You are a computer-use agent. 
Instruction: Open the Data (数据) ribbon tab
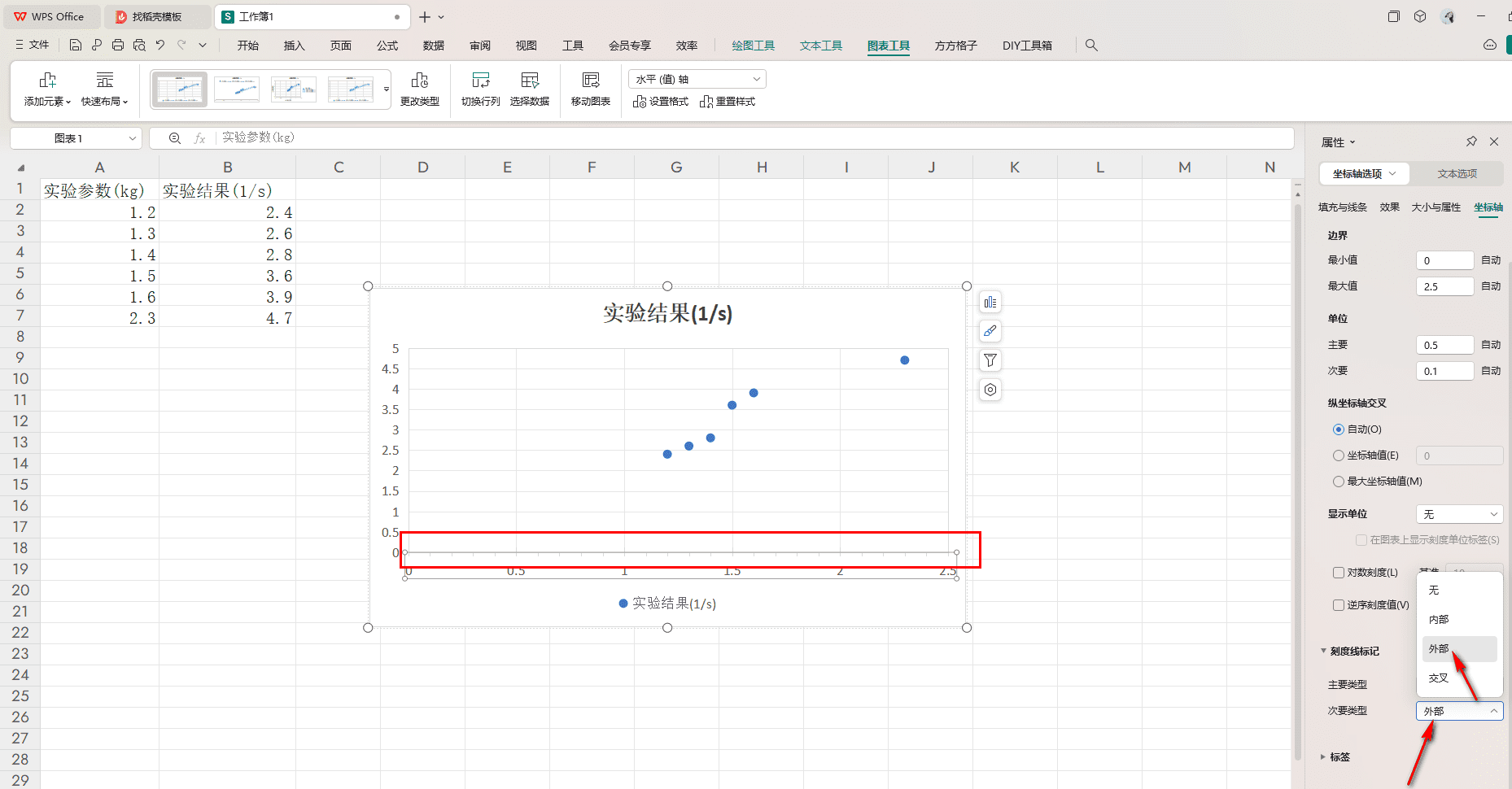[434, 46]
